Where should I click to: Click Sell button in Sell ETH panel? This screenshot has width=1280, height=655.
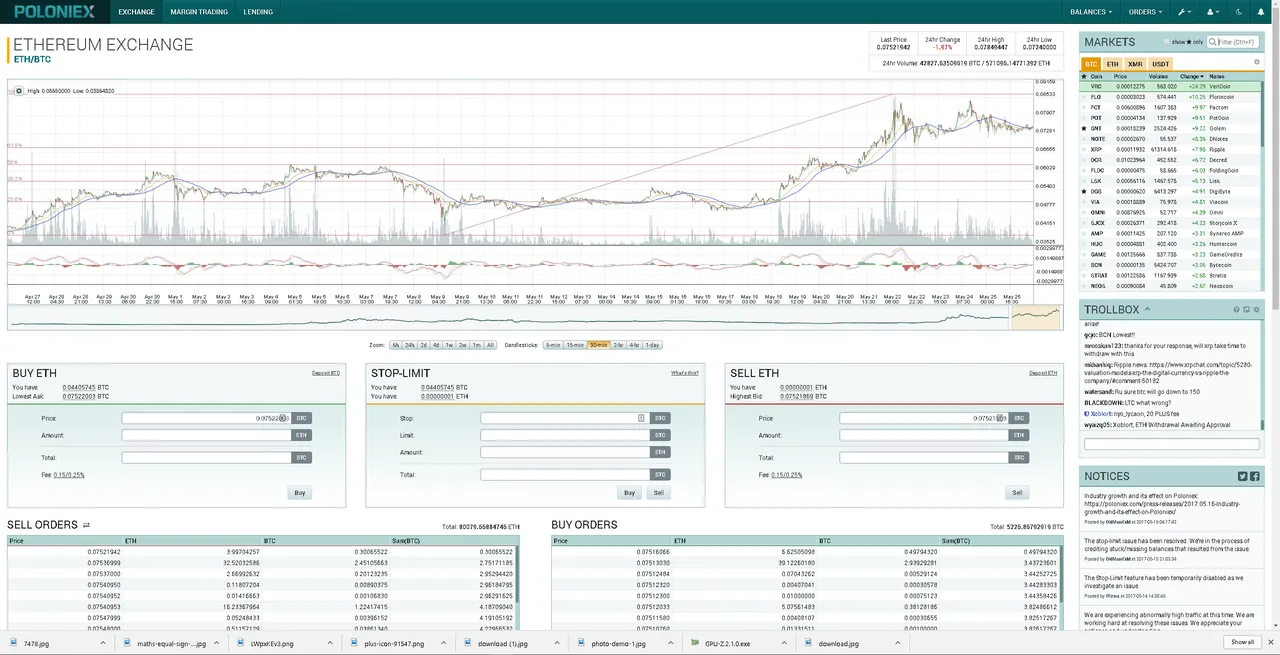1017,492
